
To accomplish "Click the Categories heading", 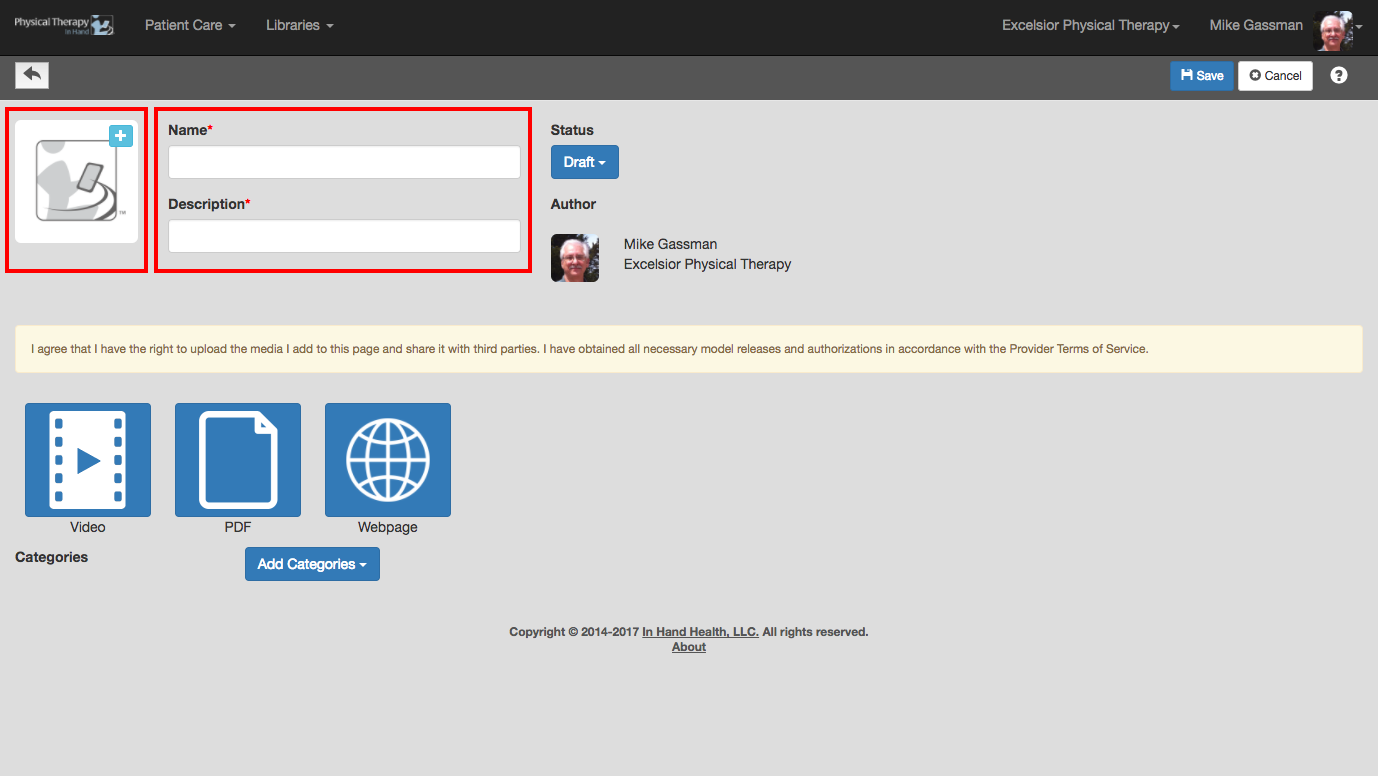I will [x=52, y=557].
